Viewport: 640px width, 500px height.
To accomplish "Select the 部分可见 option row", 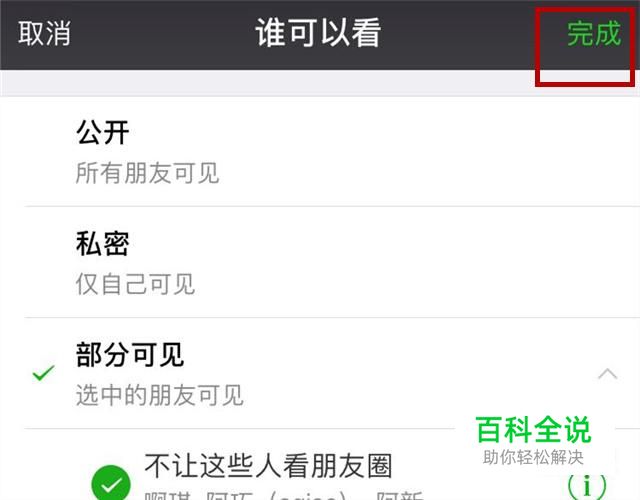I will pos(320,373).
